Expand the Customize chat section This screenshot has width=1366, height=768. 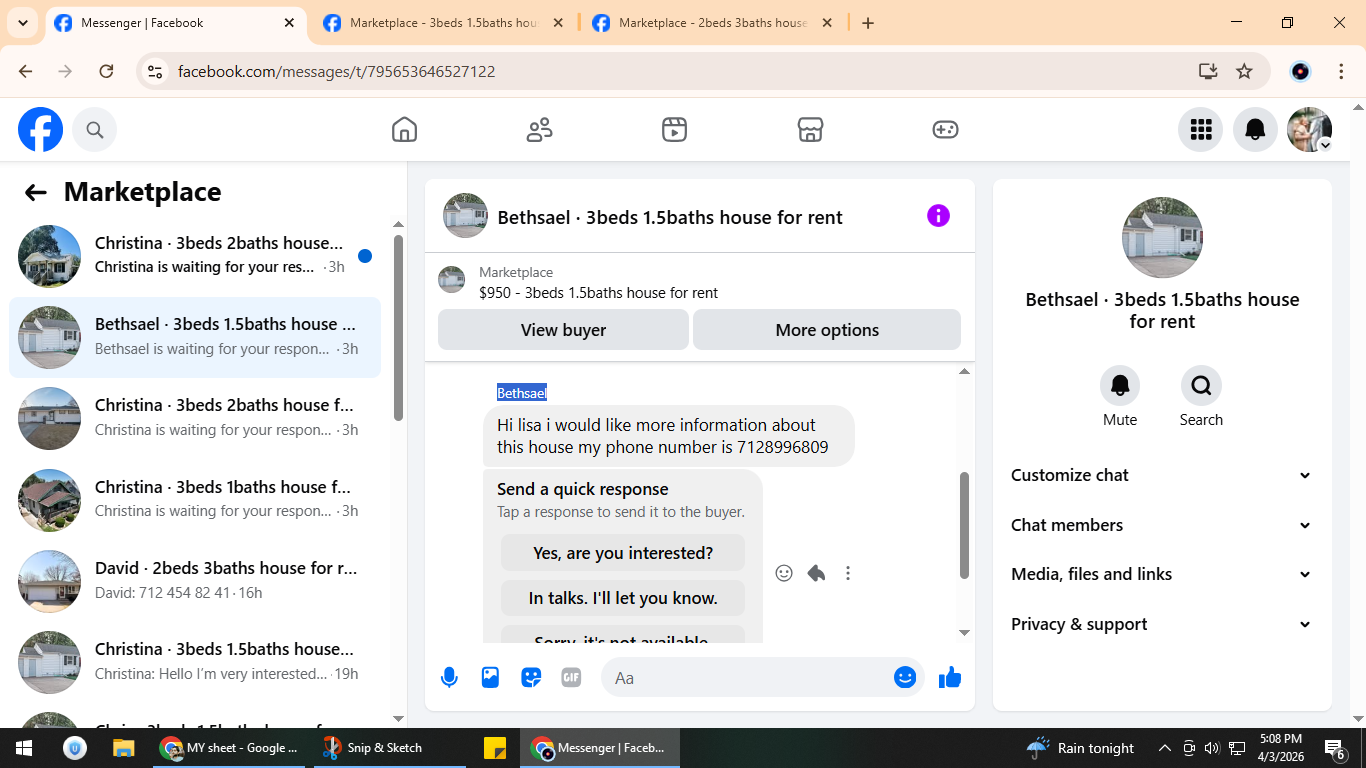point(1162,475)
